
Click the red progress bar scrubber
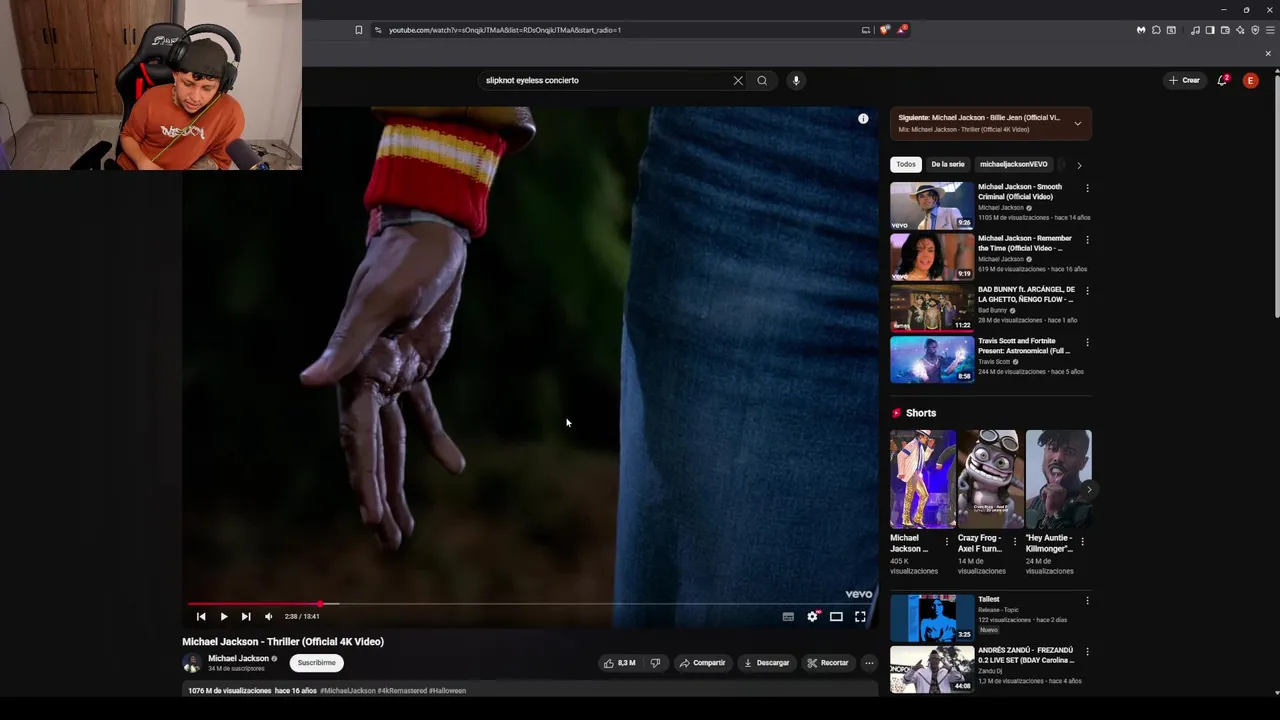point(320,604)
